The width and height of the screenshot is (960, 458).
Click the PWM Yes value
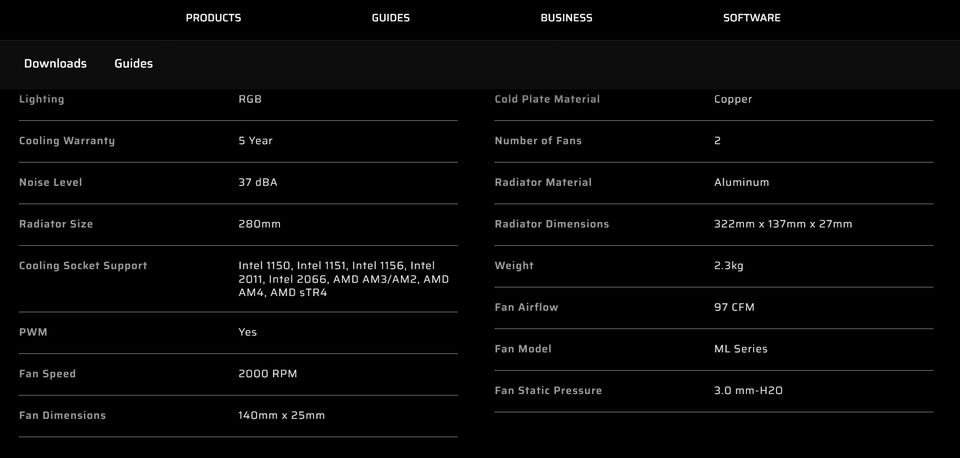(x=247, y=332)
